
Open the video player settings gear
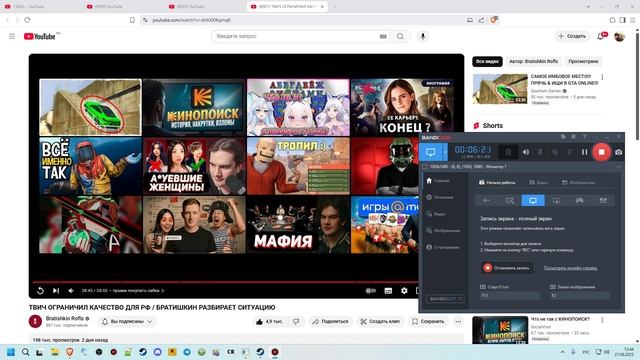[x=404, y=291]
